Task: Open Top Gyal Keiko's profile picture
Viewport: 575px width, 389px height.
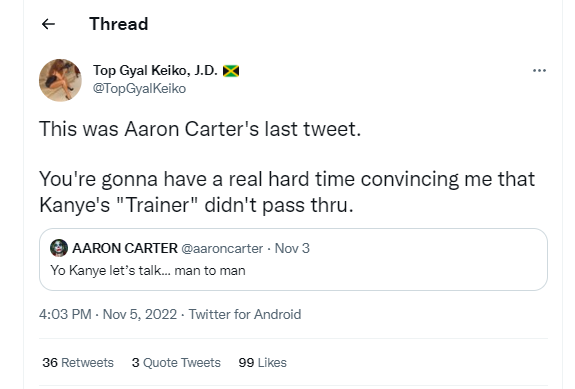Action: [x=60, y=80]
